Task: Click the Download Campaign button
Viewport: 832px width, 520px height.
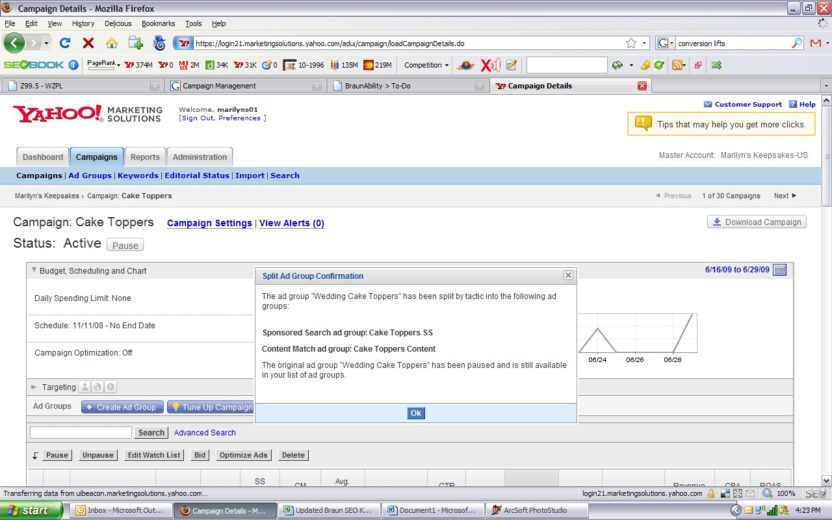Action: tap(757, 222)
